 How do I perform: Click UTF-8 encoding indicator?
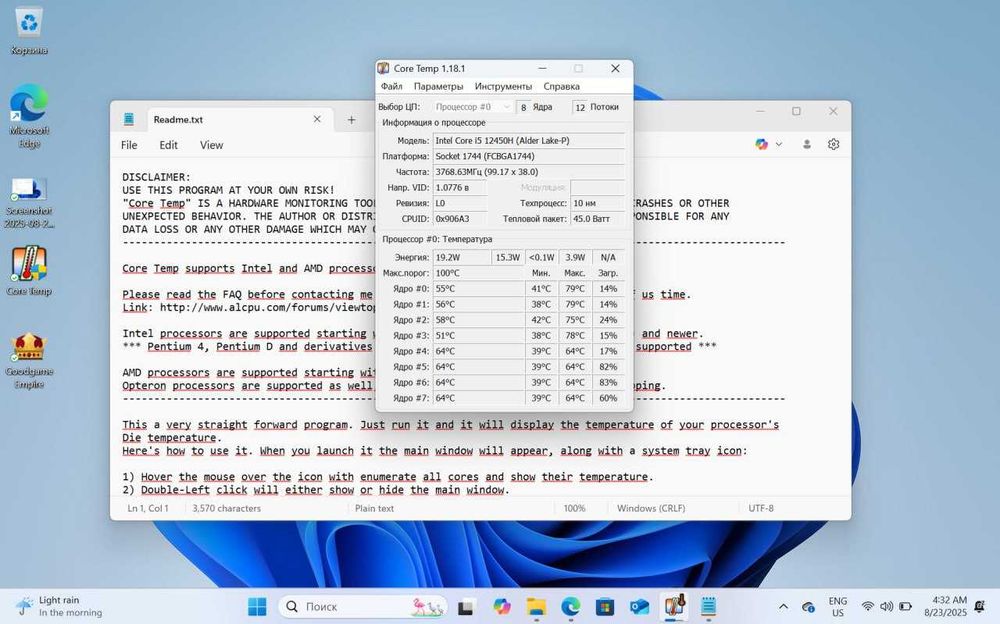[x=761, y=509]
